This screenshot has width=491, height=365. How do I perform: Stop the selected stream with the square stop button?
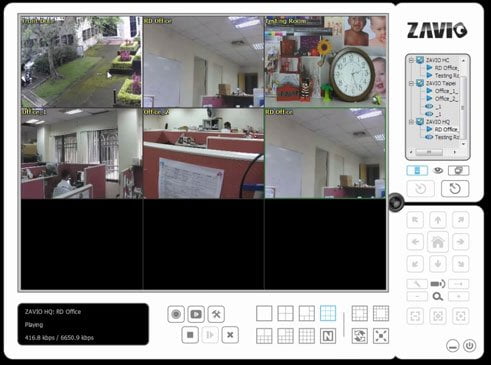click(x=190, y=335)
